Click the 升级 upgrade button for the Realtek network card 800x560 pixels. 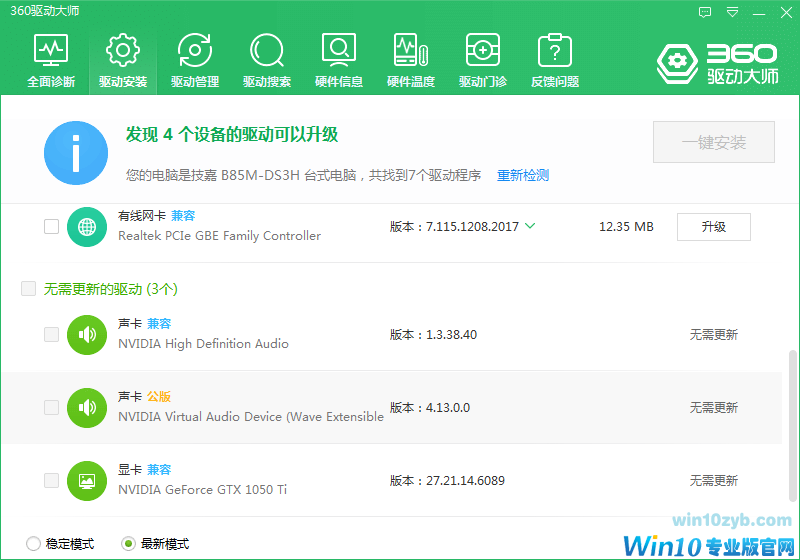714,227
